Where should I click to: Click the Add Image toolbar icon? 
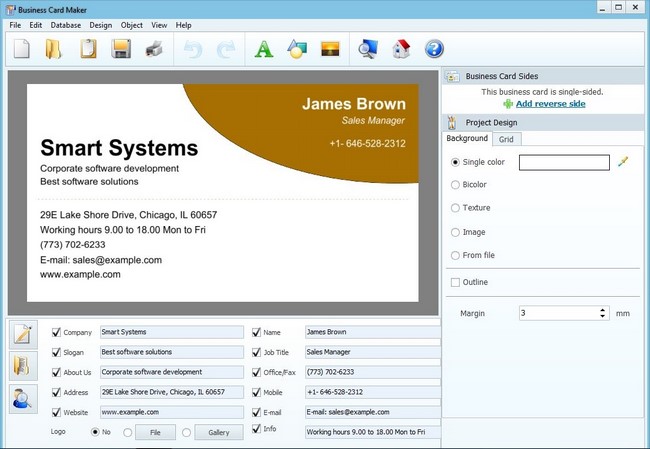click(x=329, y=49)
